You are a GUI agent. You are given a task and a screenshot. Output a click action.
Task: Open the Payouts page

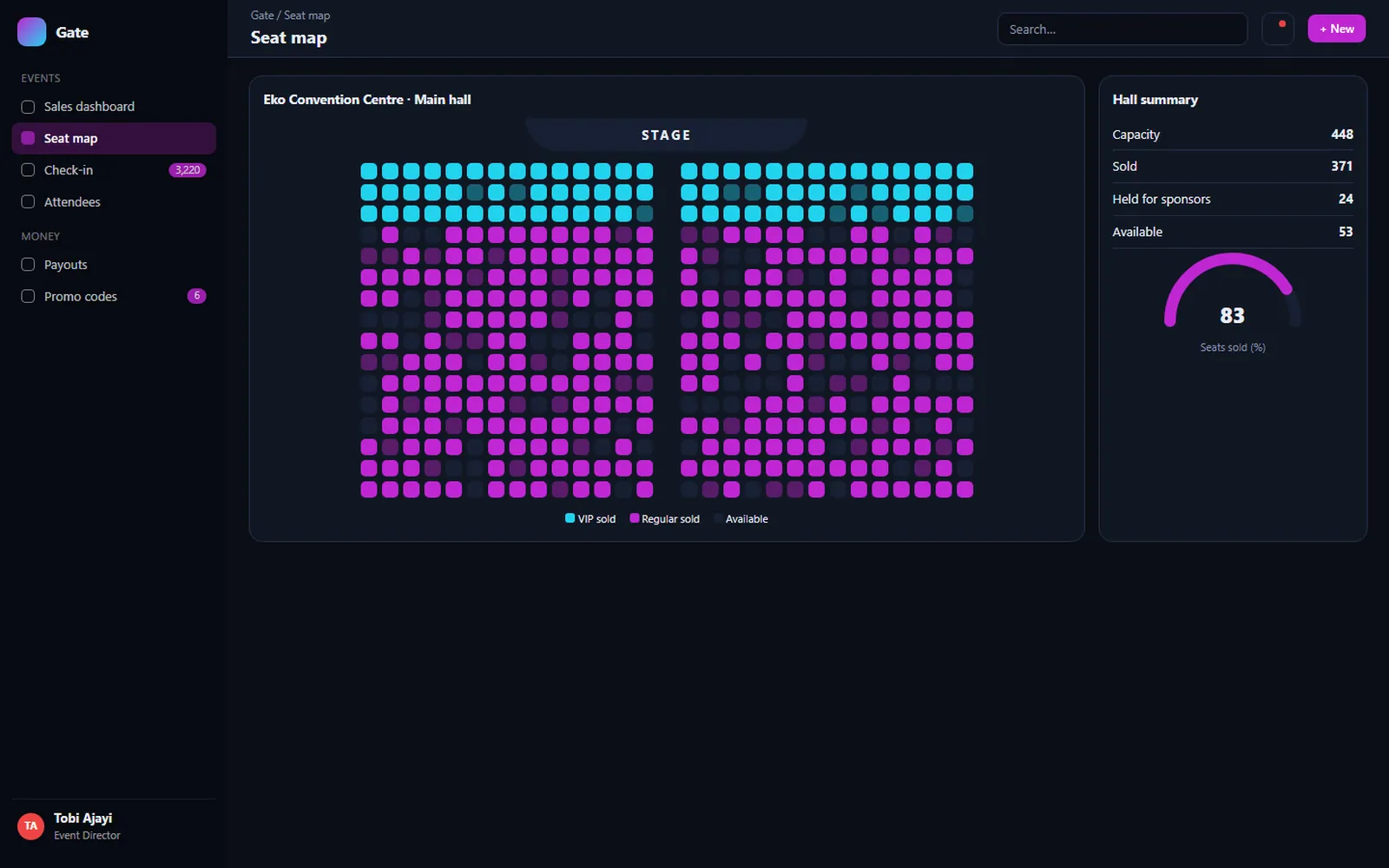click(x=114, y=265)
